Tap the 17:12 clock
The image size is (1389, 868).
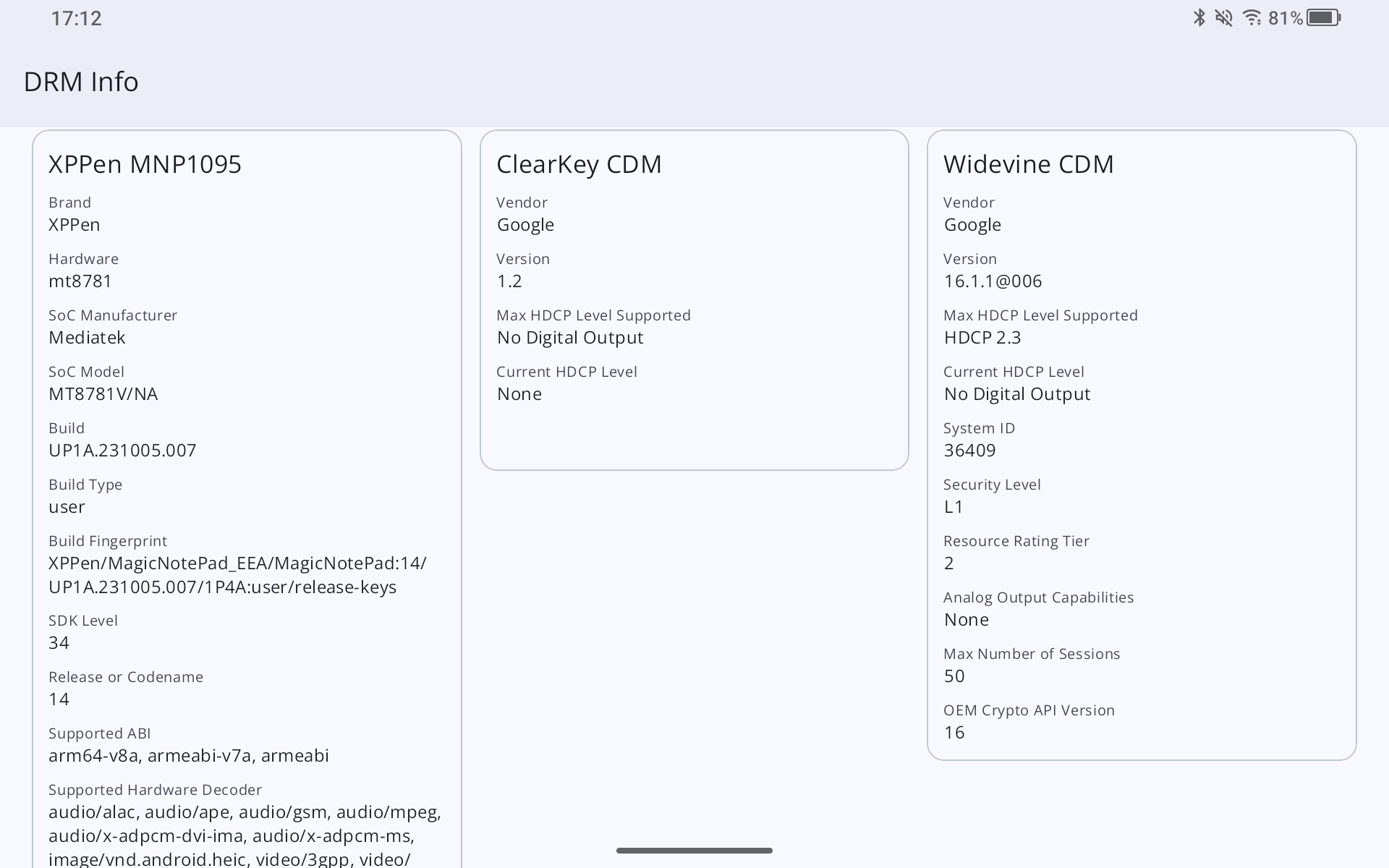pyautogui.click(x=76, y=18)
